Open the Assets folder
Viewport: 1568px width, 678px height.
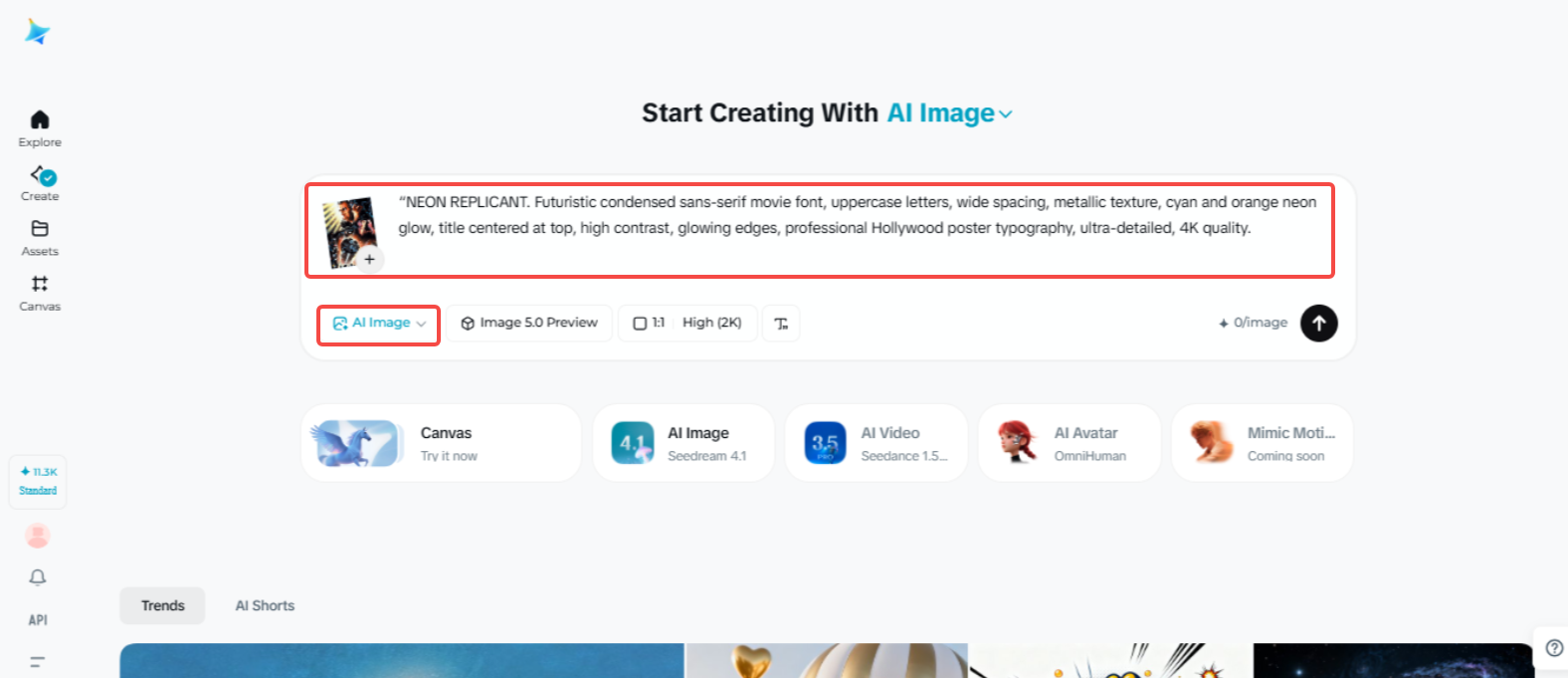pos(40,238)
